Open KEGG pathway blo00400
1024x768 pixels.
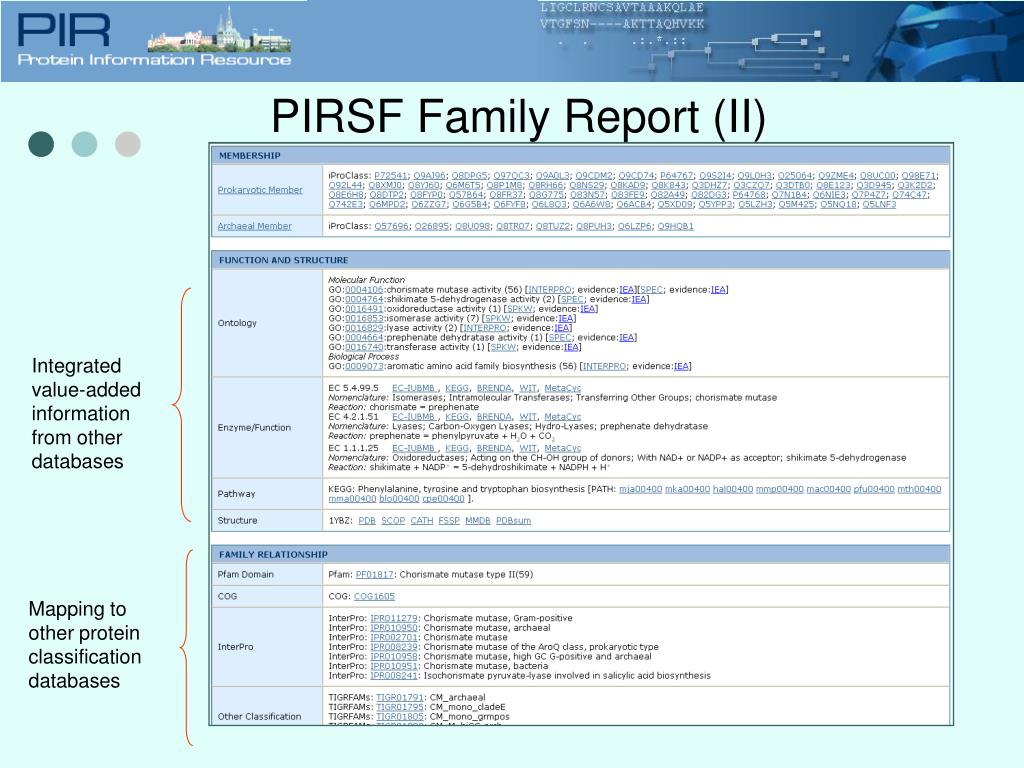pos(399,499)
